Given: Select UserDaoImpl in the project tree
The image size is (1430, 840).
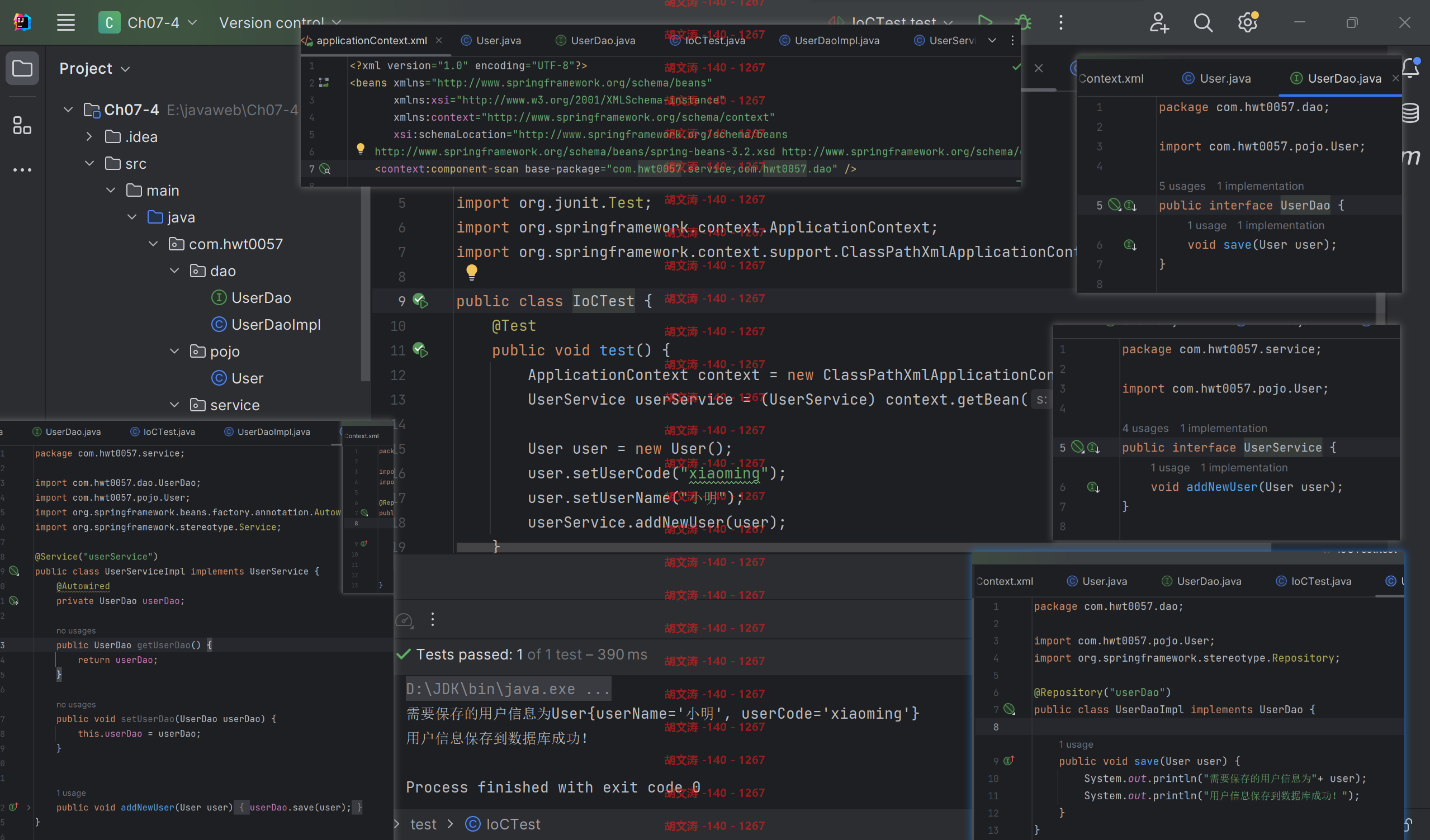Looking at the screenshot, I should 266,324.
